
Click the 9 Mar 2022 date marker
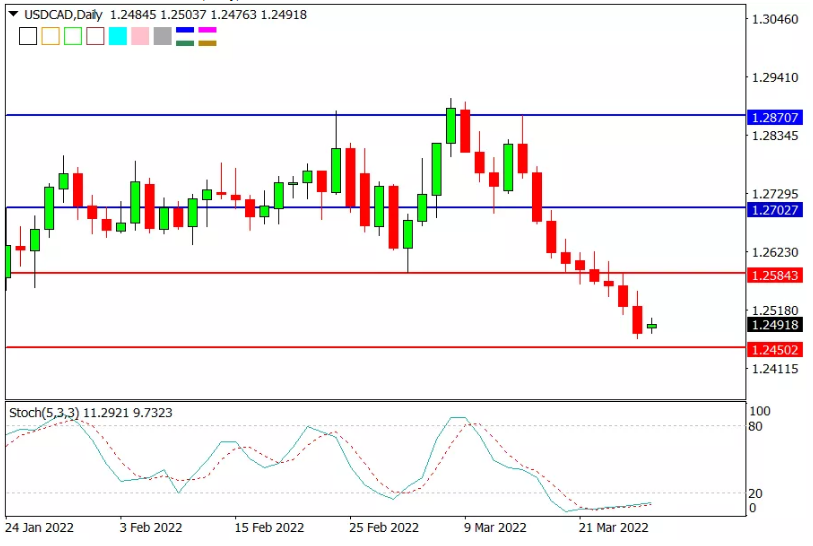click(495, 528)
